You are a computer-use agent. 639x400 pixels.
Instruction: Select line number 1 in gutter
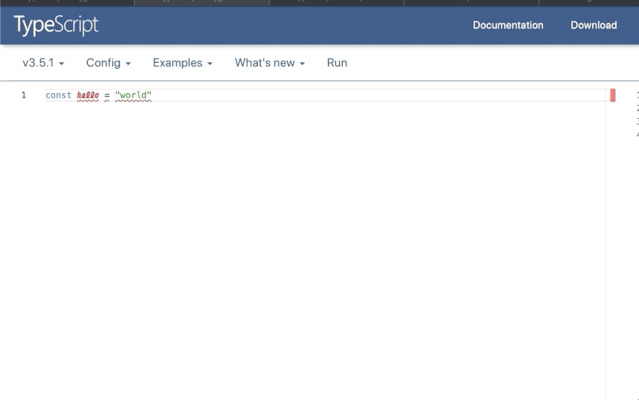click(24, 95)
